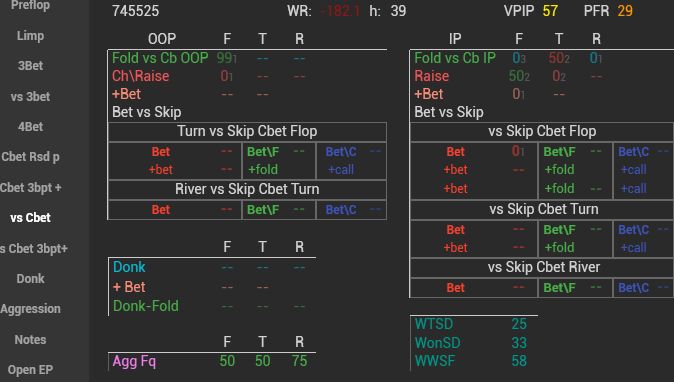
Task: Click the WWSF value 58
Action: pyautogui.click(x=519, y=361)
